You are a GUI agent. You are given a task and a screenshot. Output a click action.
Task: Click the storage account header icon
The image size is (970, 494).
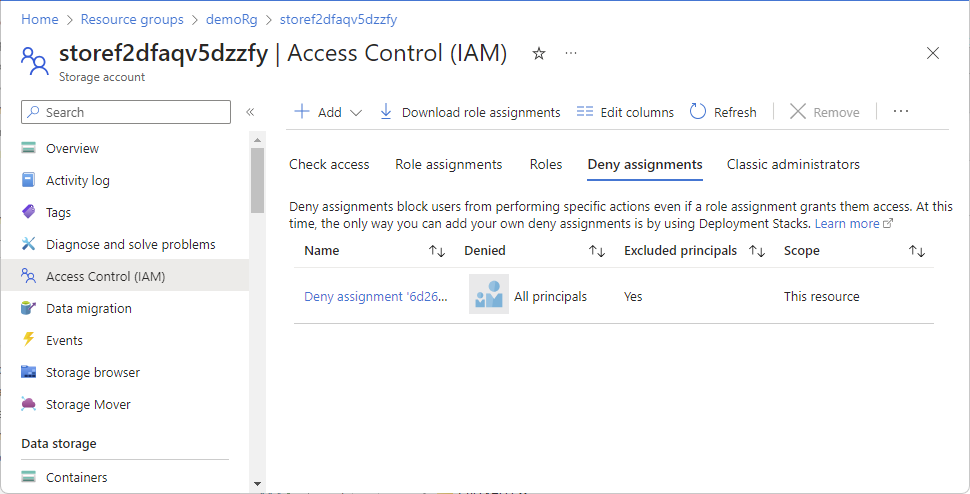[33, 61]
